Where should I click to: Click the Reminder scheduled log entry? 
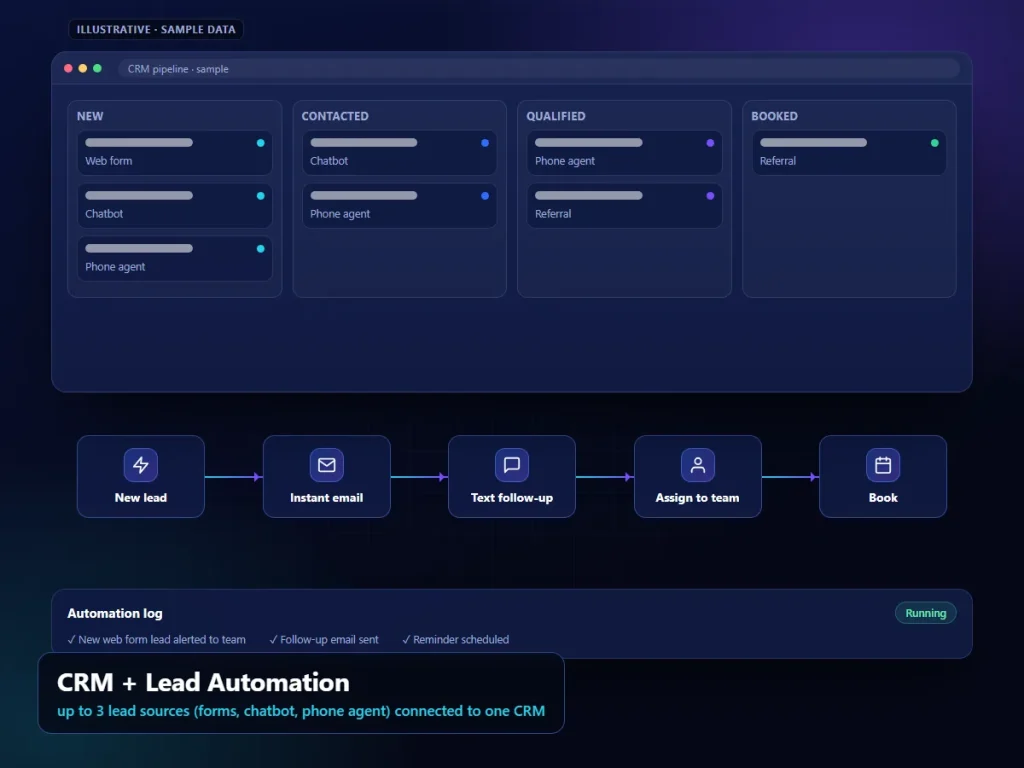click(456, 640)
